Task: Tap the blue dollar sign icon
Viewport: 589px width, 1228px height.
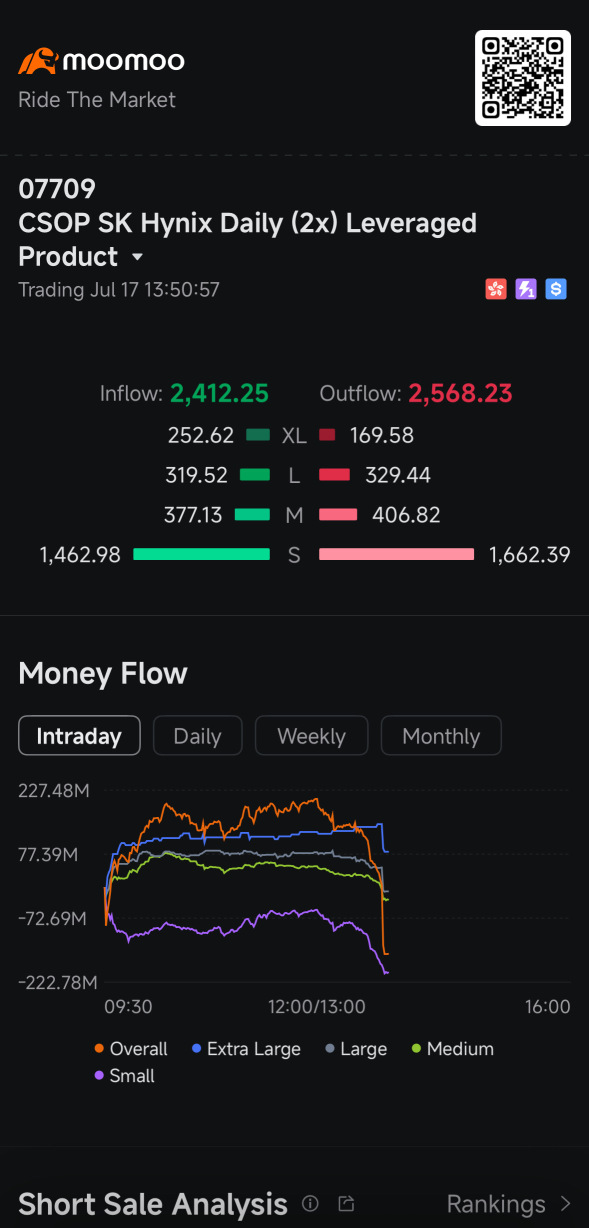Action: click(x=556, y=290)
